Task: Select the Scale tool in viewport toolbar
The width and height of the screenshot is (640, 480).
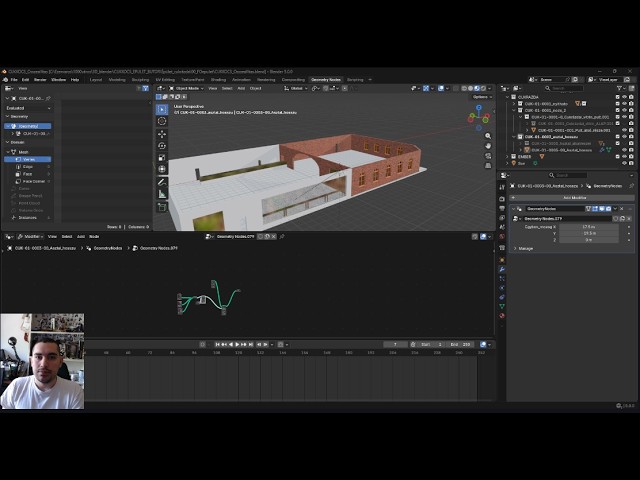Action: pos(162,158)
